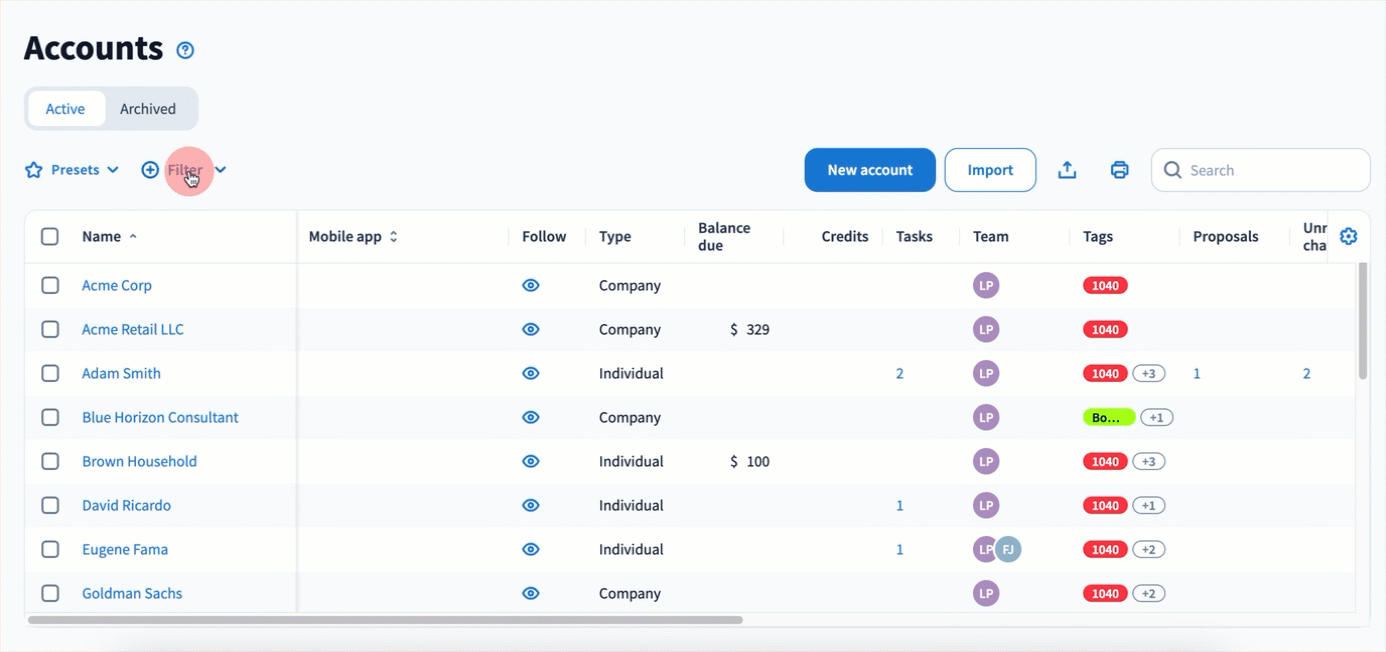Switch to the Archived tab

pyautogui.click(x=148, y=109)
